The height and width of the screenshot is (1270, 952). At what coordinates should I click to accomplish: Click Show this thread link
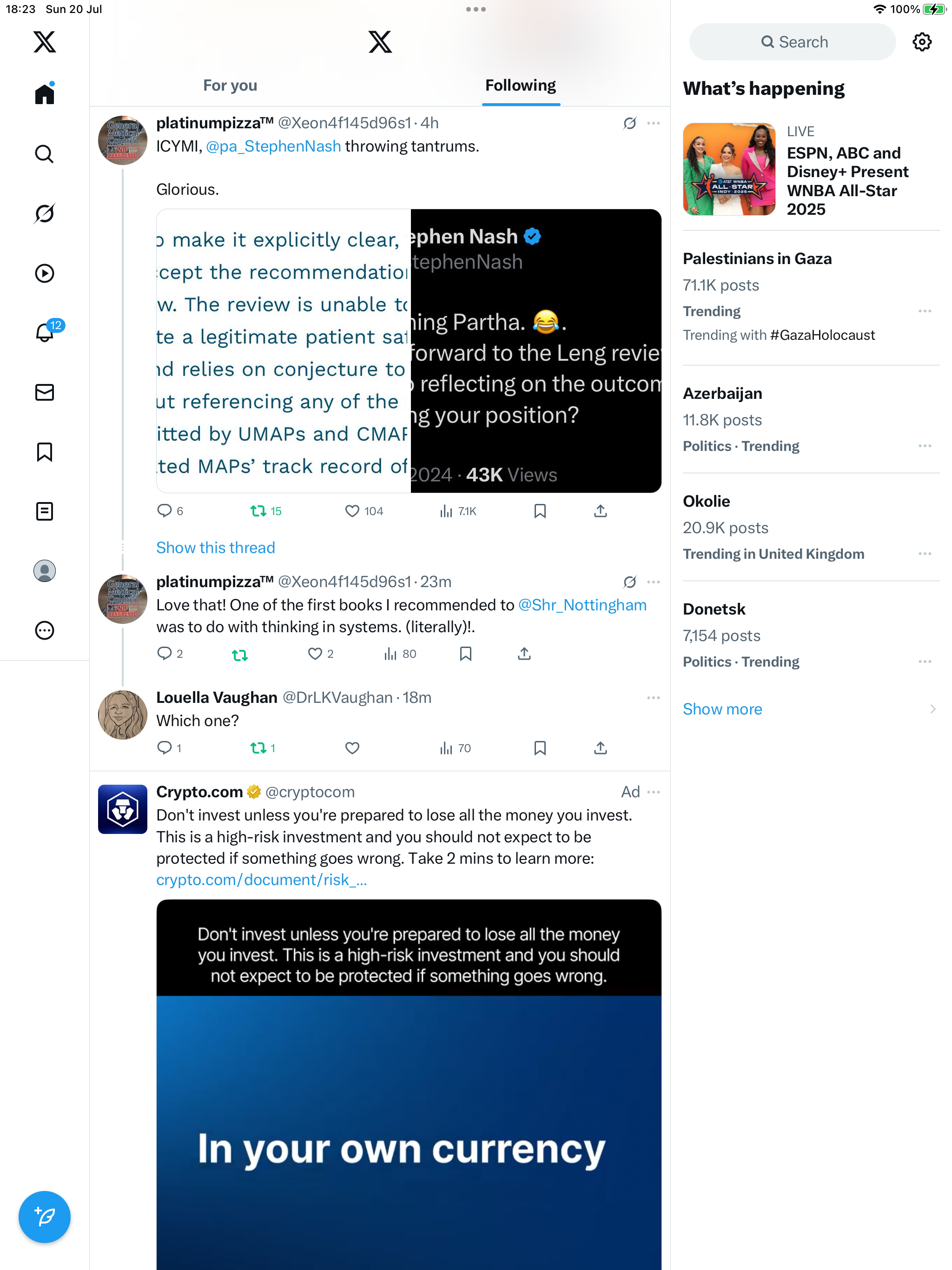[x=215, y=548]
